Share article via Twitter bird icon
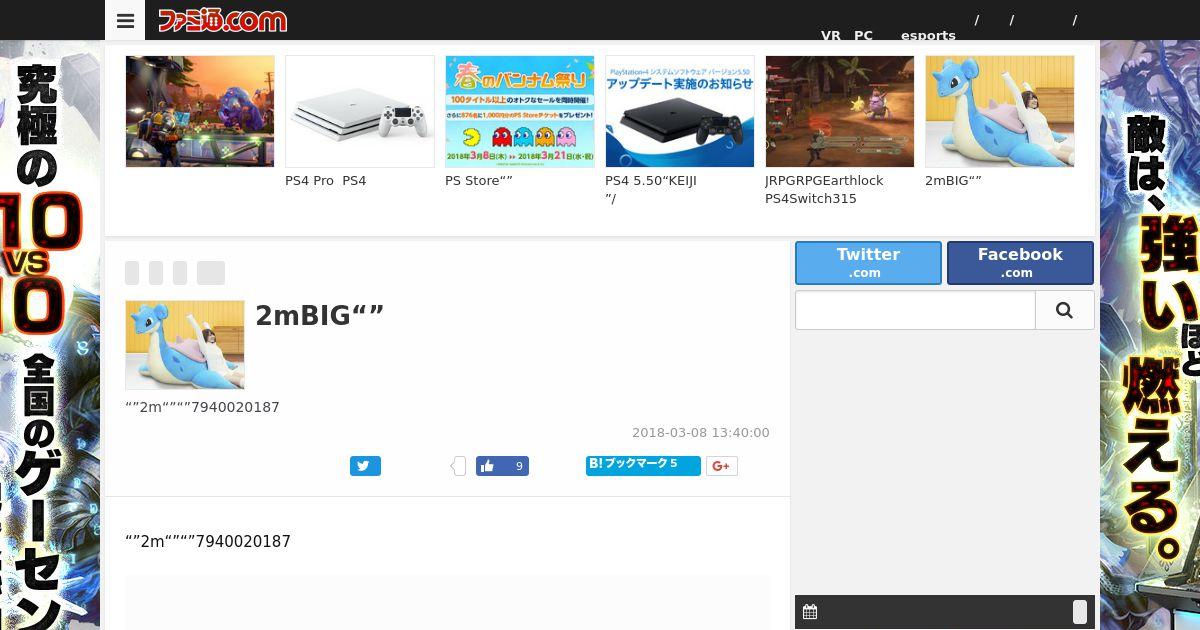The image size is (1200, 630). 365,466
